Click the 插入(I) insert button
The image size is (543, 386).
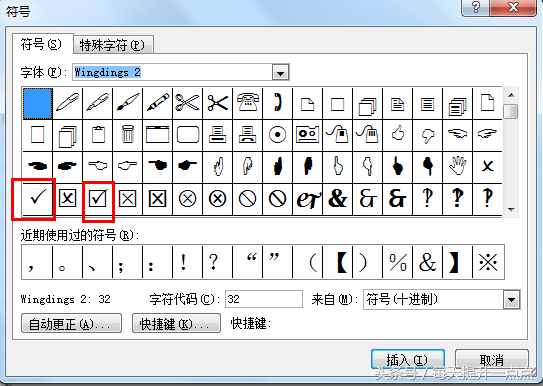click(408, 360)
